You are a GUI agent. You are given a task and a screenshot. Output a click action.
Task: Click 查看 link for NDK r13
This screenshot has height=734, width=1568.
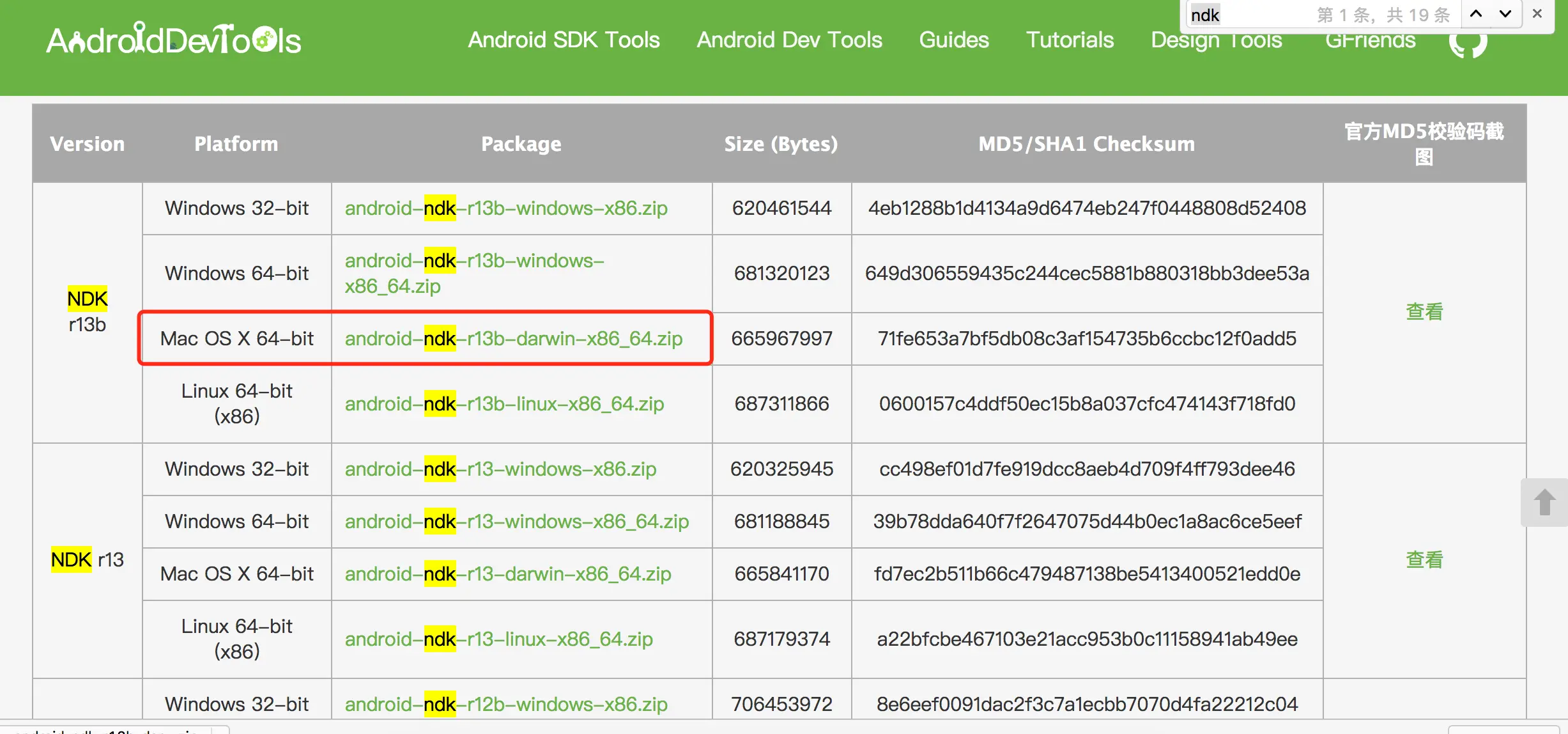[x=1424, y=560]
